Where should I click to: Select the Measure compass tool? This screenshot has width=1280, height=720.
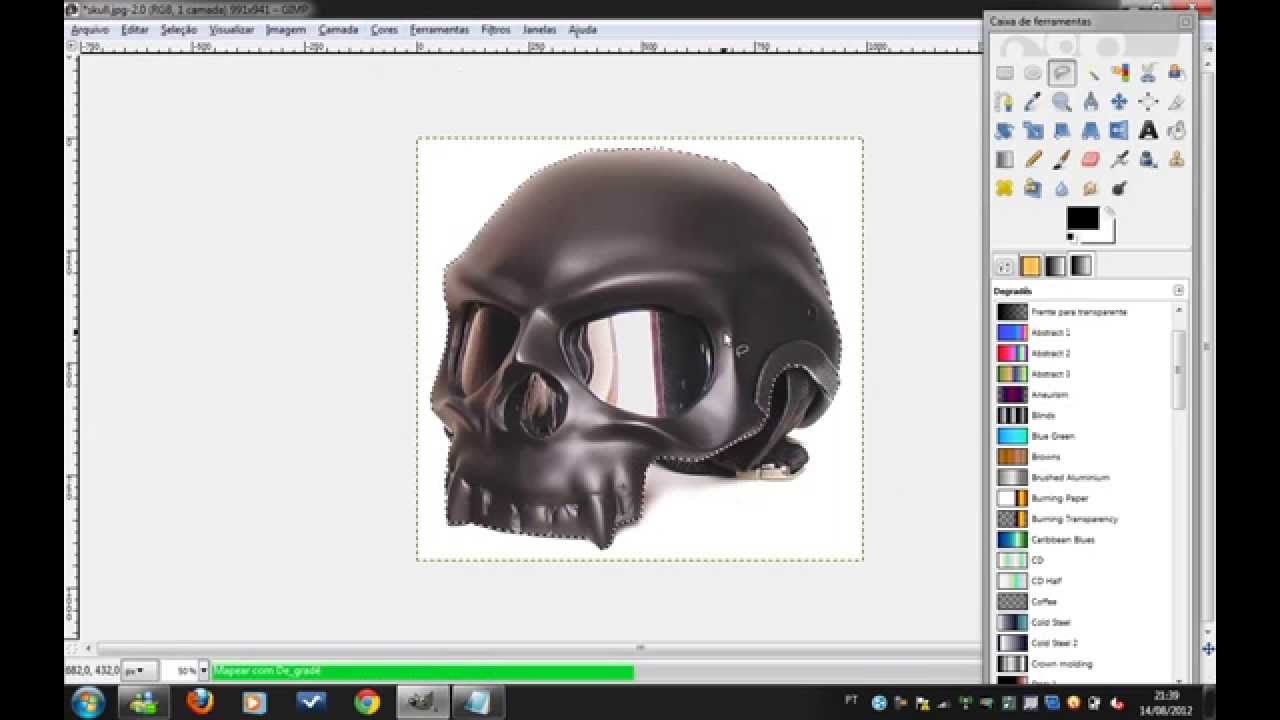point(1091,102)
